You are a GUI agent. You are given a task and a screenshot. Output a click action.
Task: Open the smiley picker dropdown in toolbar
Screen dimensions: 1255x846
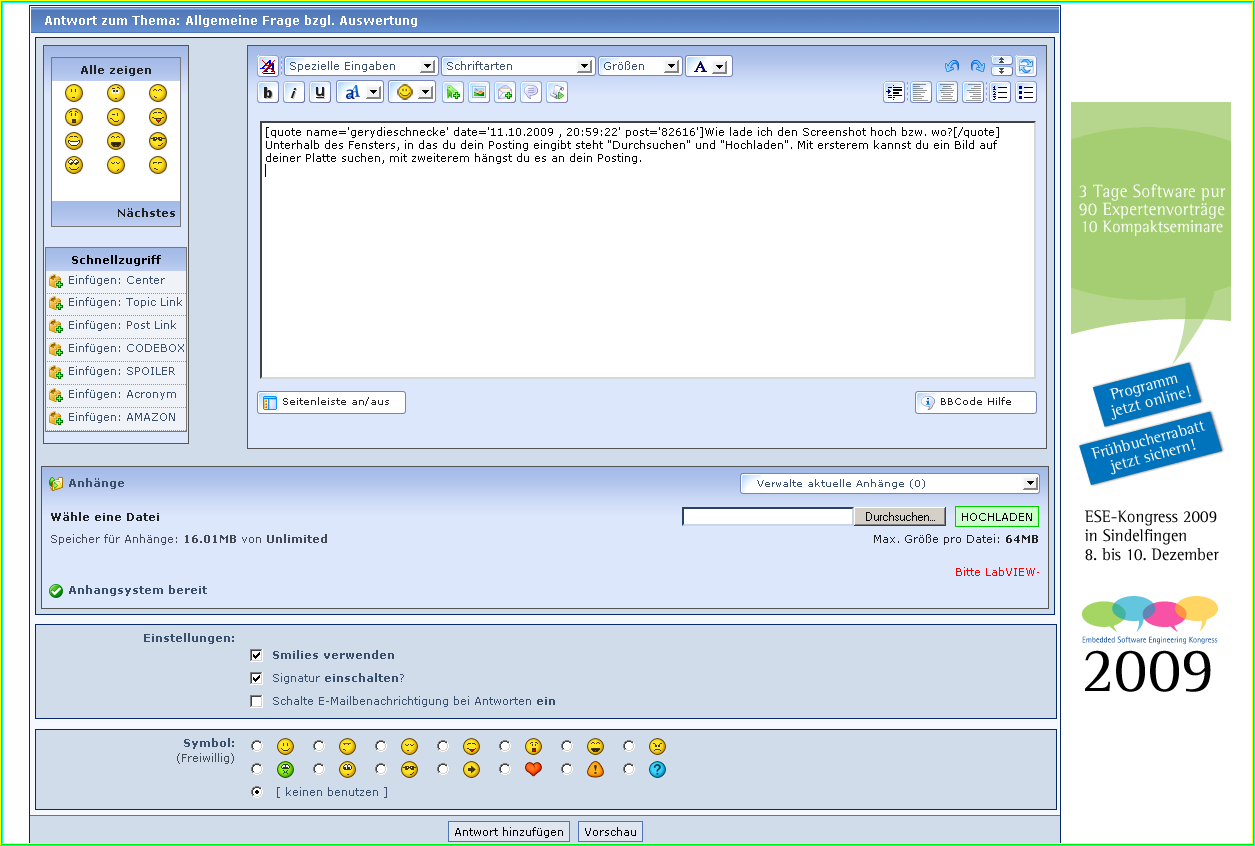412,92
